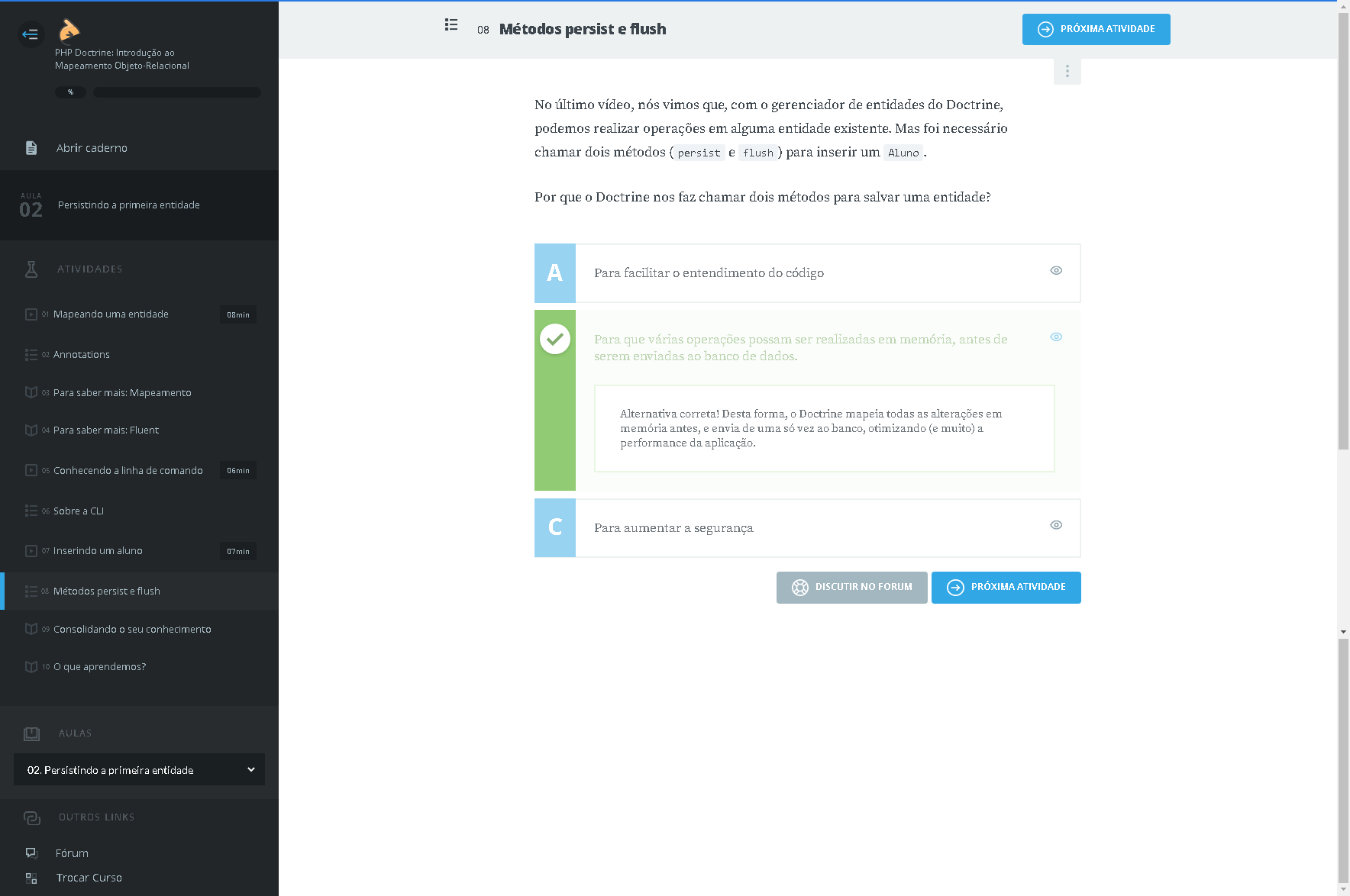The height and width of the screenshot is (896, 1350).
Task: Click the Atividades flask icon
Action: (x=31, y=269)
